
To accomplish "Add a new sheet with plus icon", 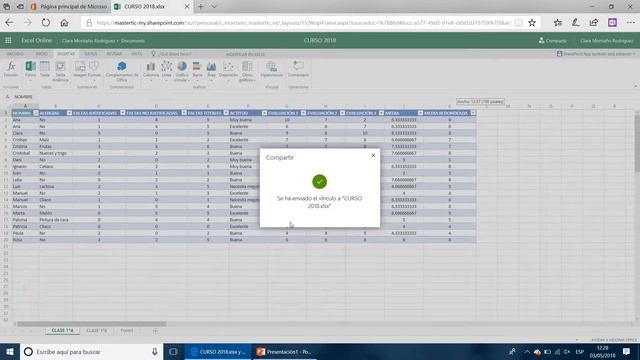I will pos(156,331).
